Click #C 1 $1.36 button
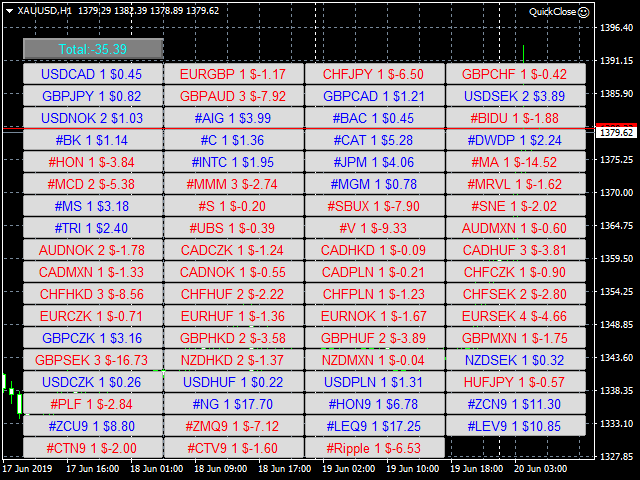 [234, 140]
